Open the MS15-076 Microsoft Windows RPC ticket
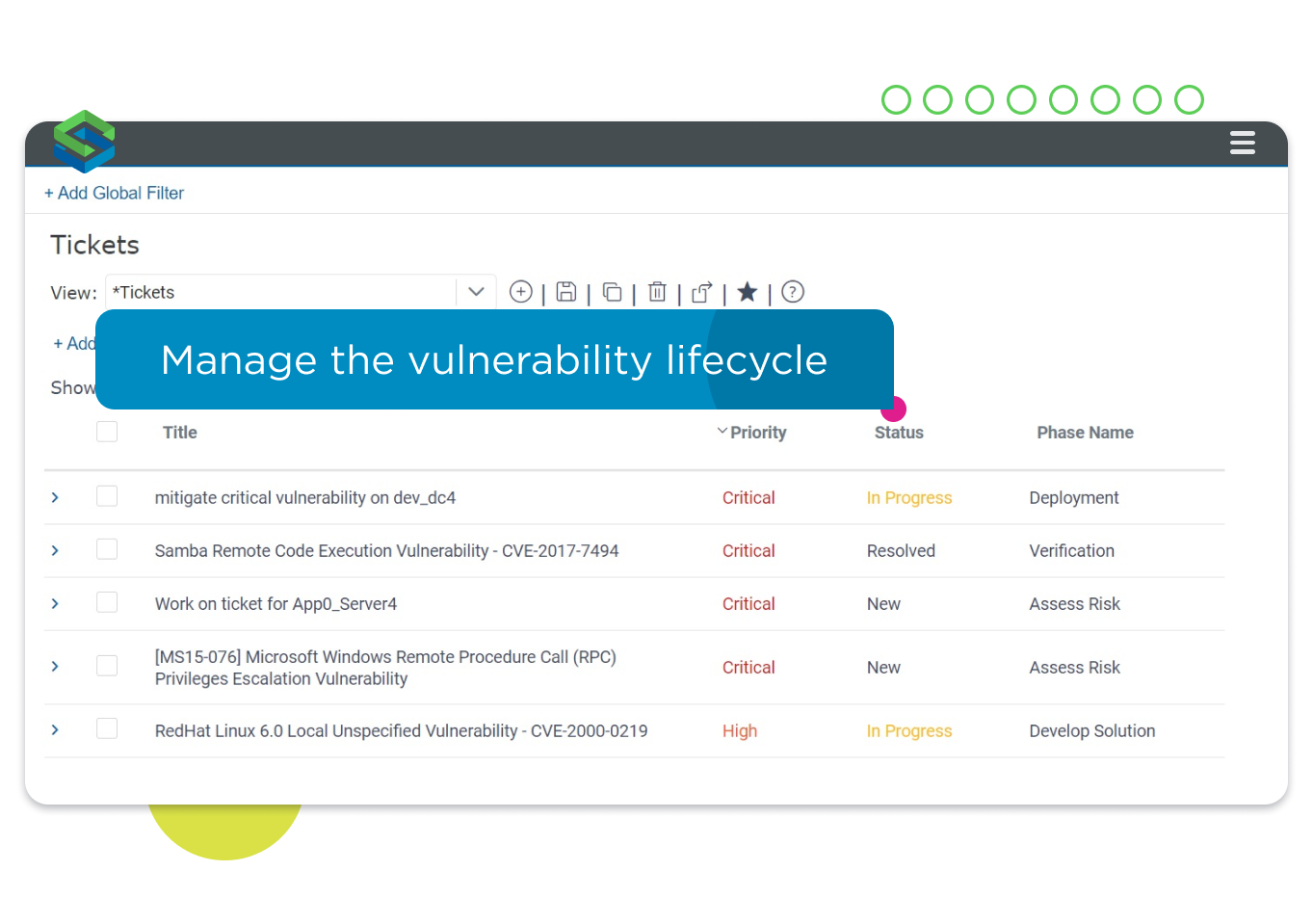Image resolution: width=1313 pixels, height=924 pixels. 385,668
